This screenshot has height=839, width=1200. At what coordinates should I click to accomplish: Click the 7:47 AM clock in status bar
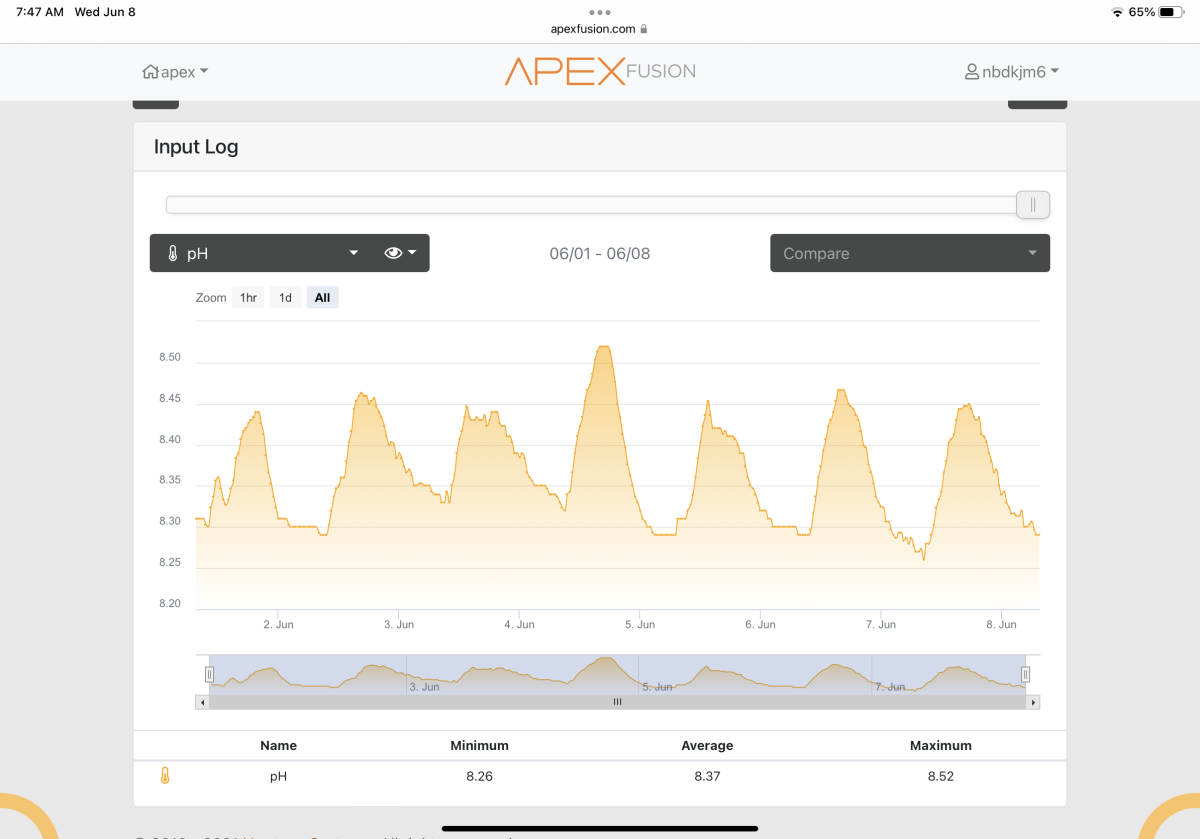[x=40, y=12]
